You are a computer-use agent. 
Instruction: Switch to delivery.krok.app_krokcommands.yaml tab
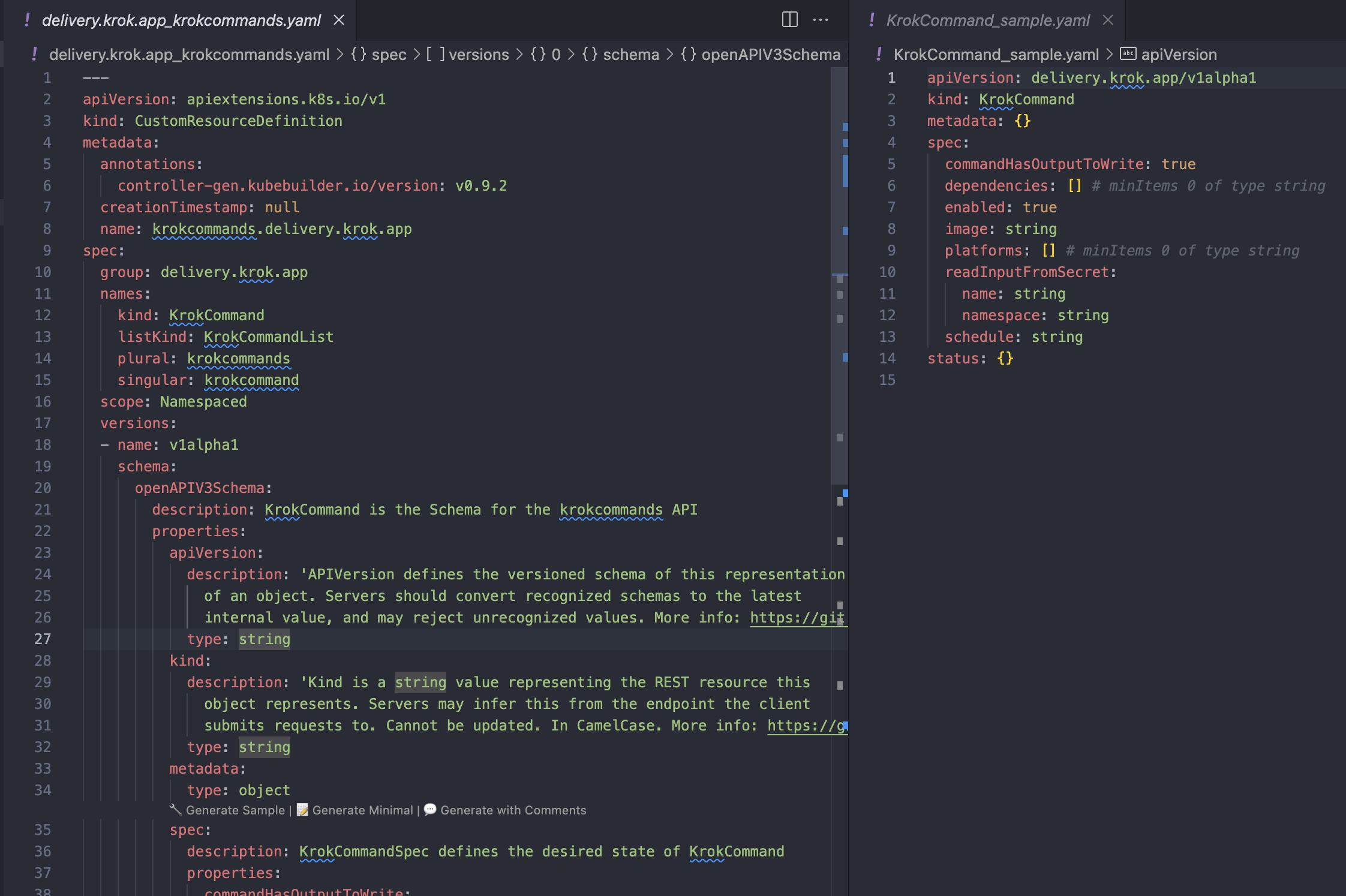point(181,20)
